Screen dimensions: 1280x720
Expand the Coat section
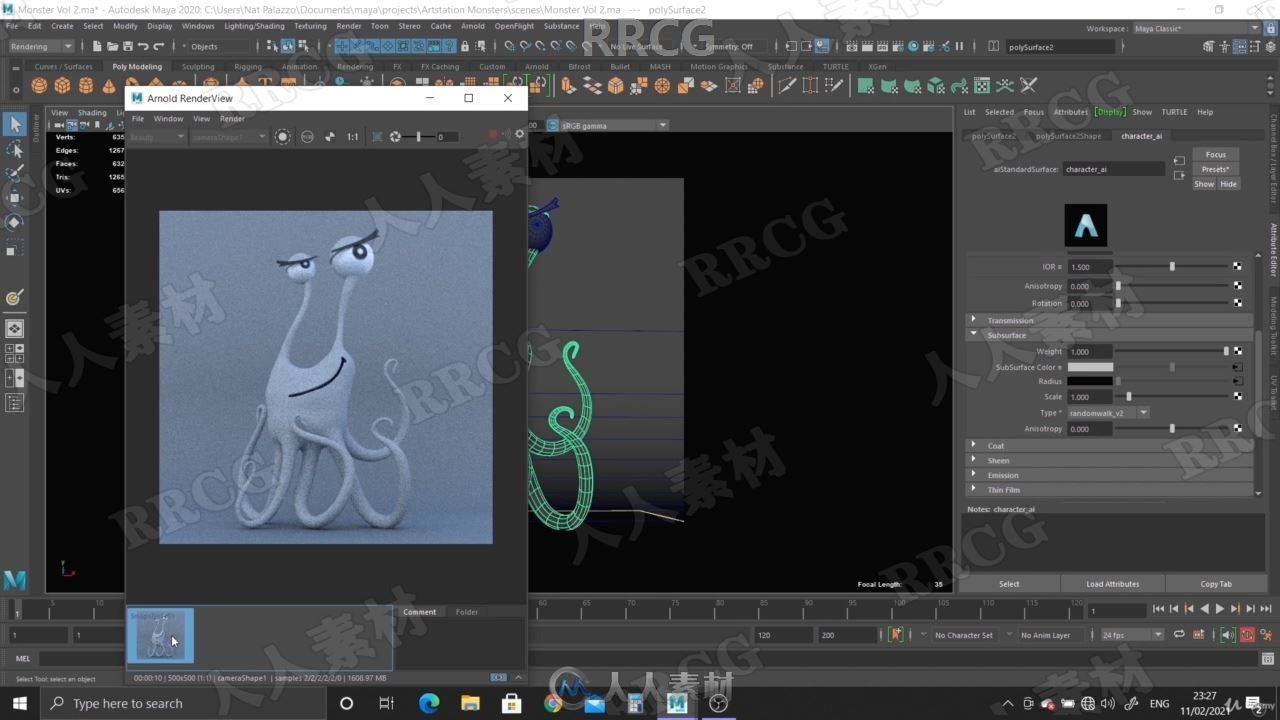pyautogui.click(x=1109, y=445)
